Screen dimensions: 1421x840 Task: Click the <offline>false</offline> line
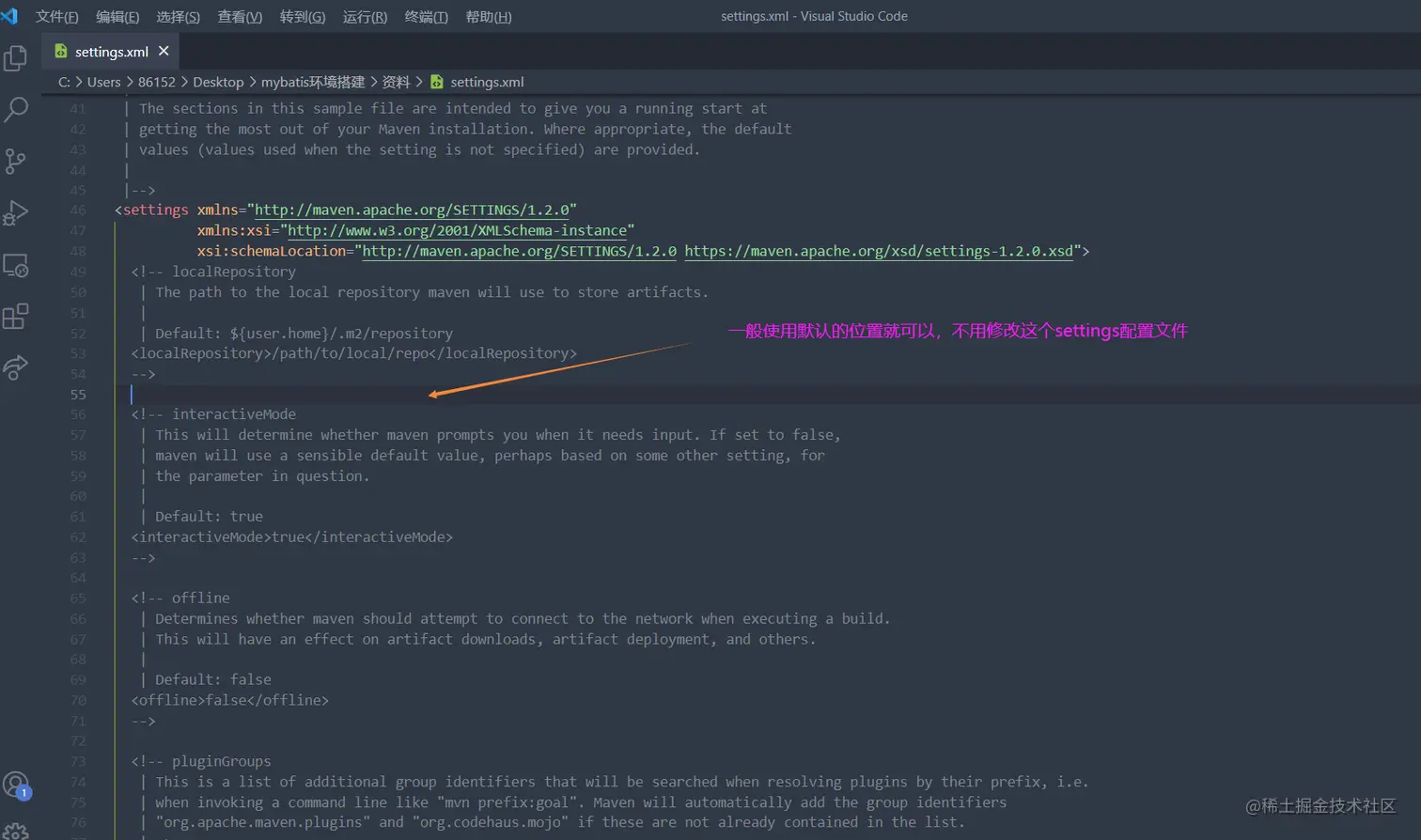[x=230, y=700]
